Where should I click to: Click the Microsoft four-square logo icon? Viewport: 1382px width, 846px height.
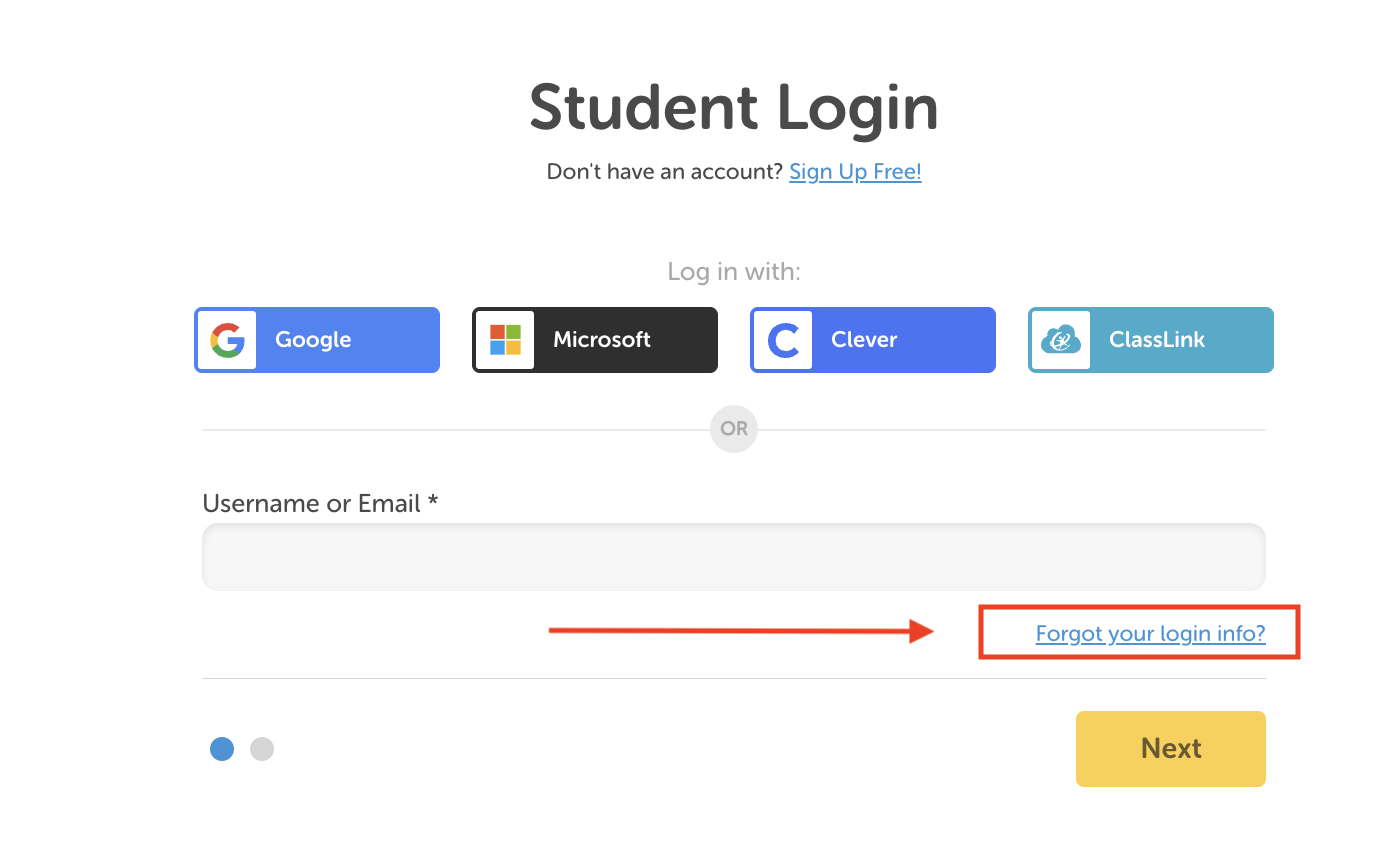(x=504, y=340)
